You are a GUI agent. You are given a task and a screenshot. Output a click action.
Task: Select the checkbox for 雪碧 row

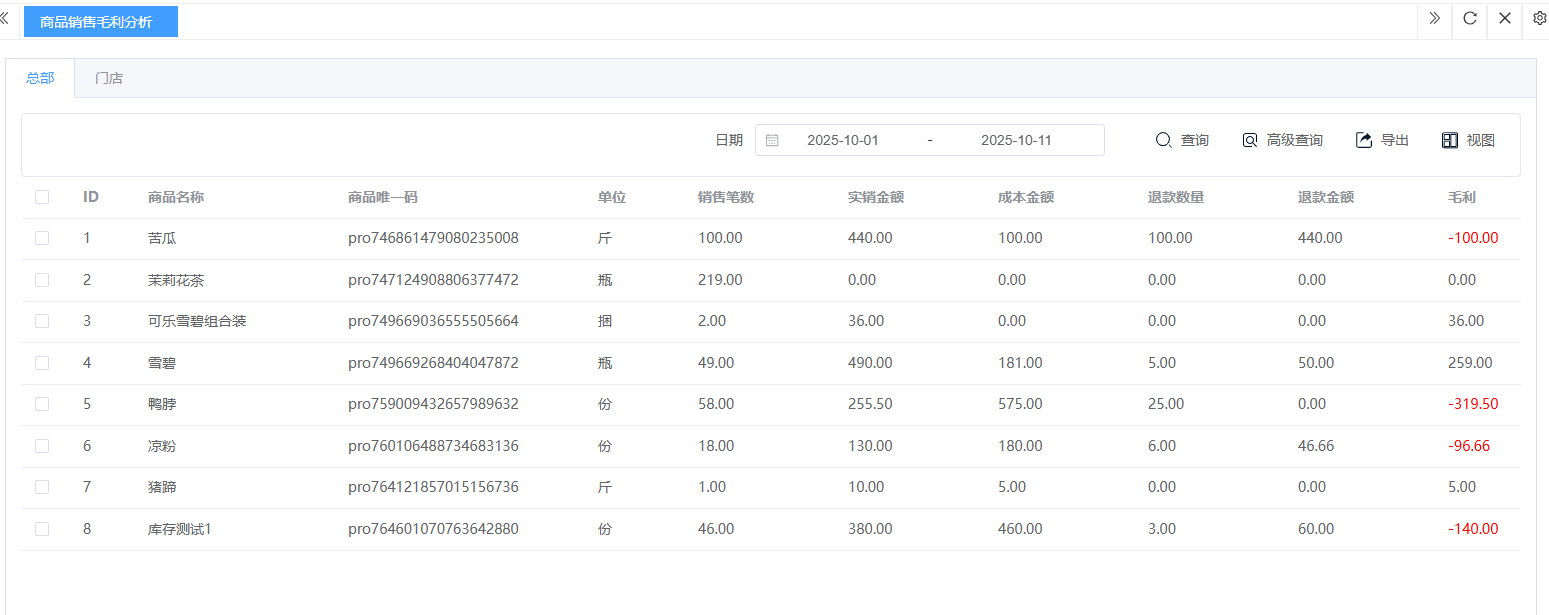[42, 363]
